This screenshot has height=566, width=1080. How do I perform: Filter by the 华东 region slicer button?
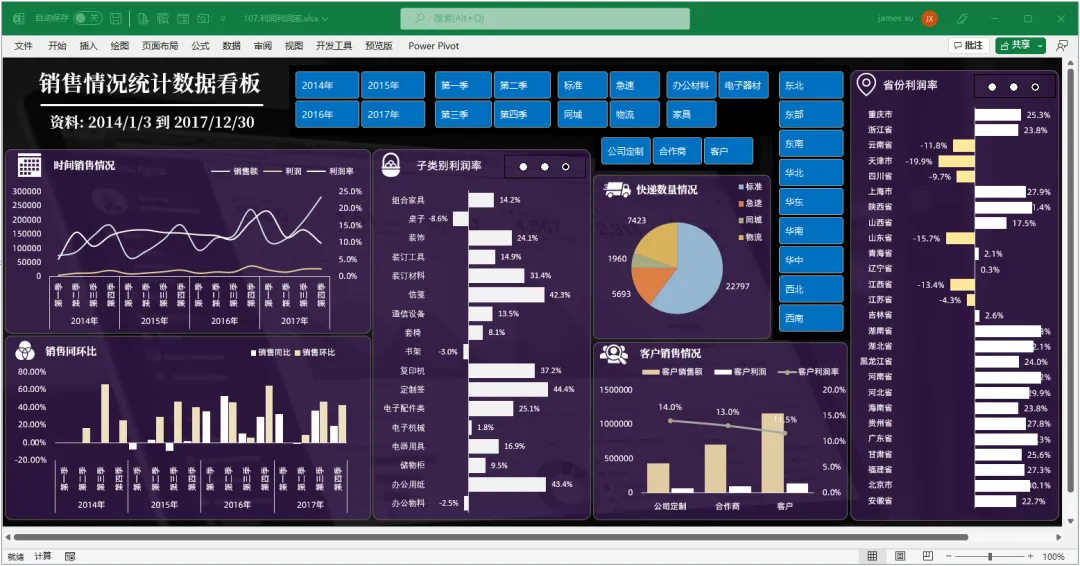pyautogui.click(x=811, y=202)
